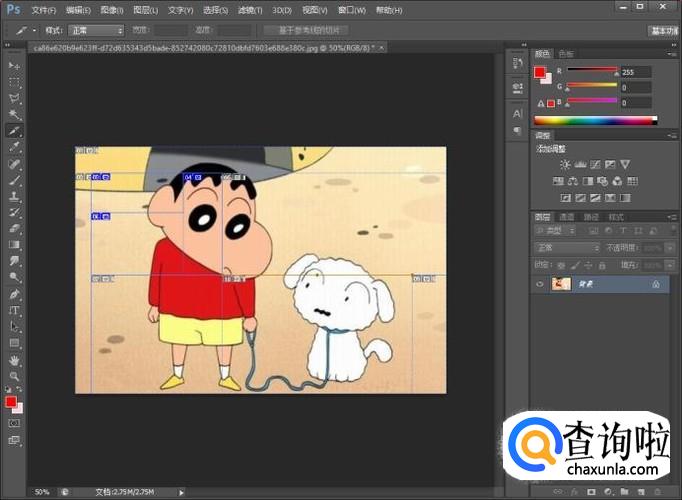
Task: Open the opacity 不透明度 dropdown arrow
Action: [670, 248]
